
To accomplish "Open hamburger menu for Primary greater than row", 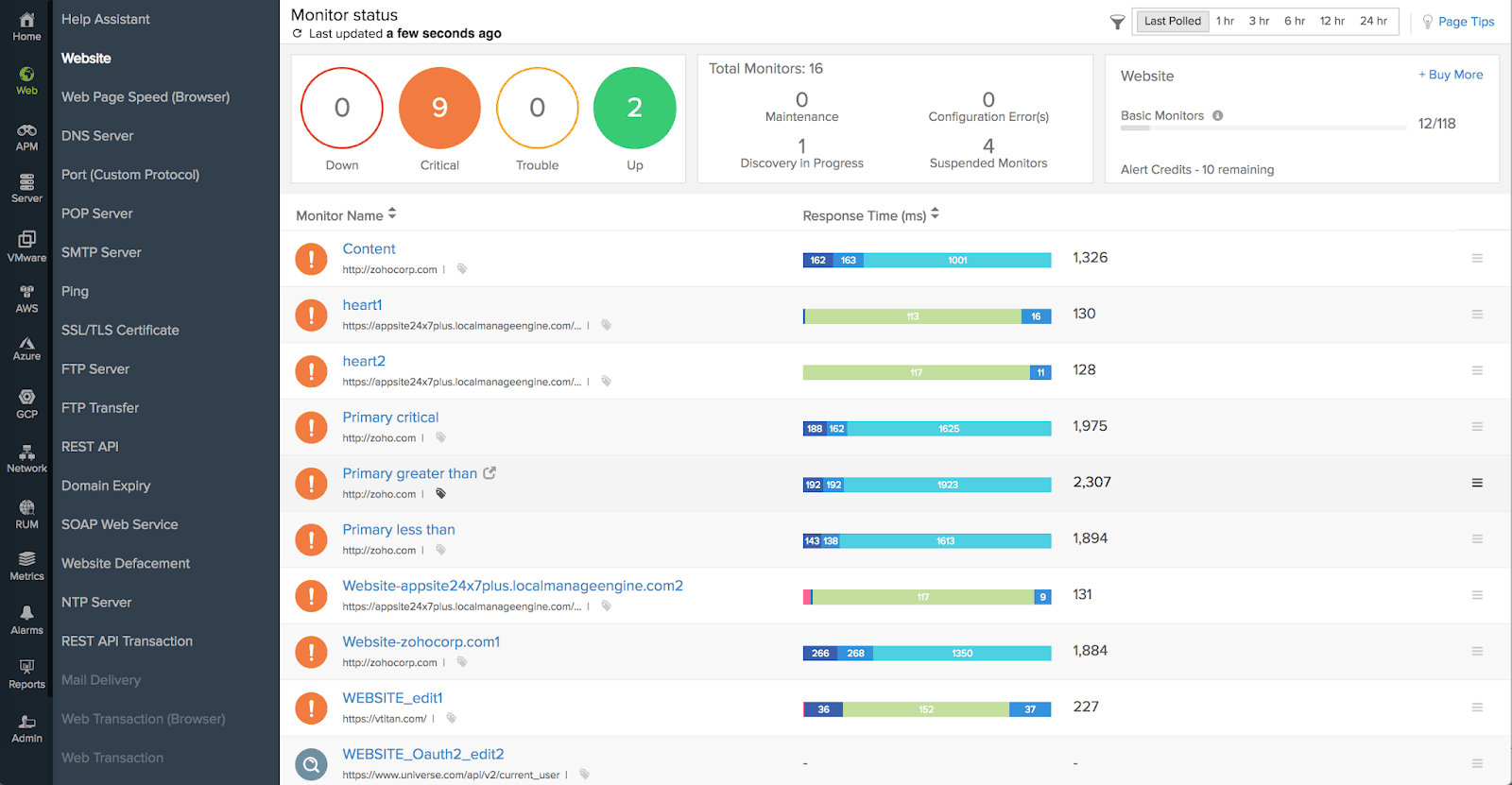I will 1477,483.
